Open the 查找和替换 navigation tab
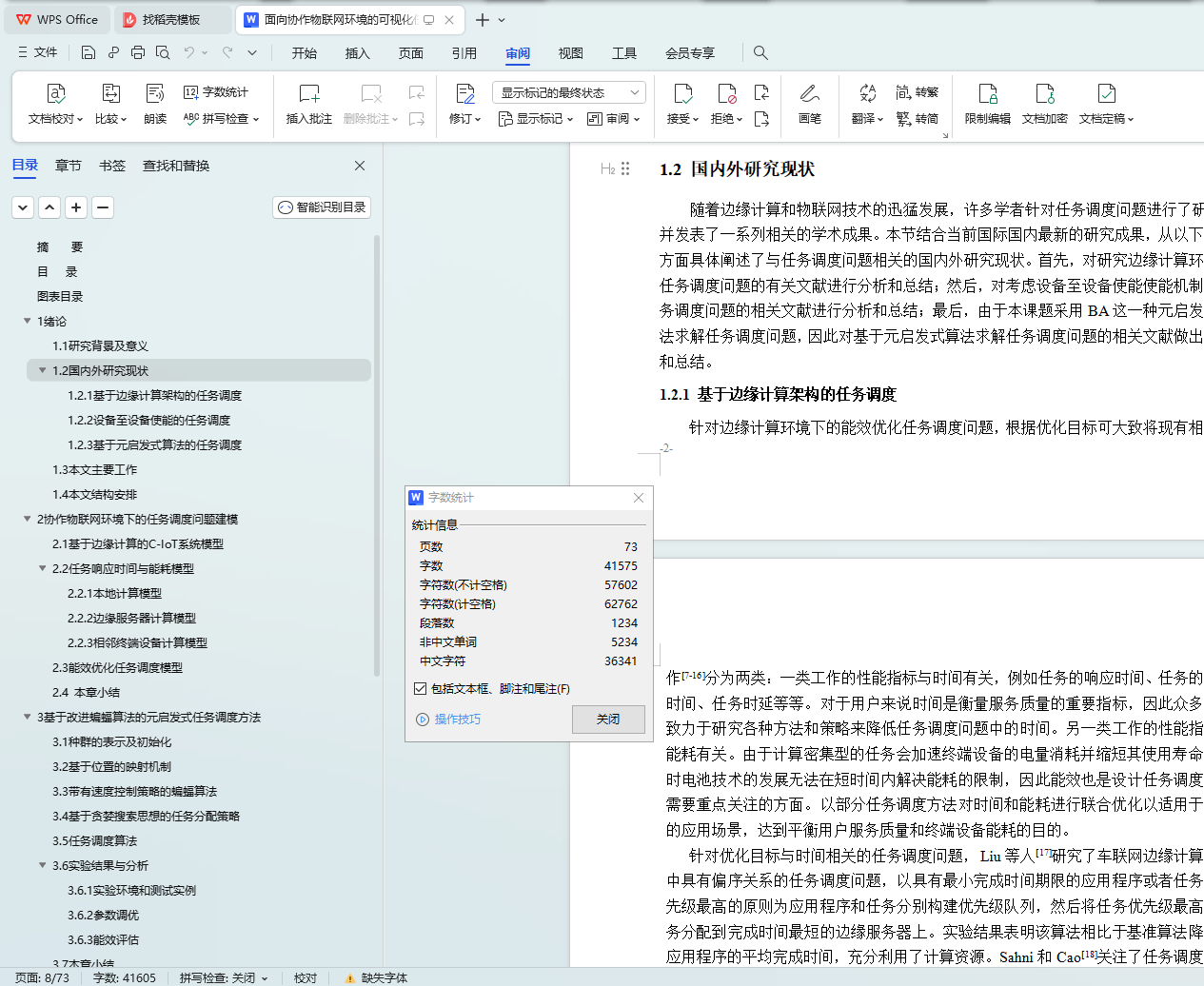Image resolution: width=1204 pixels, height=986 pixels. point(176,166)
